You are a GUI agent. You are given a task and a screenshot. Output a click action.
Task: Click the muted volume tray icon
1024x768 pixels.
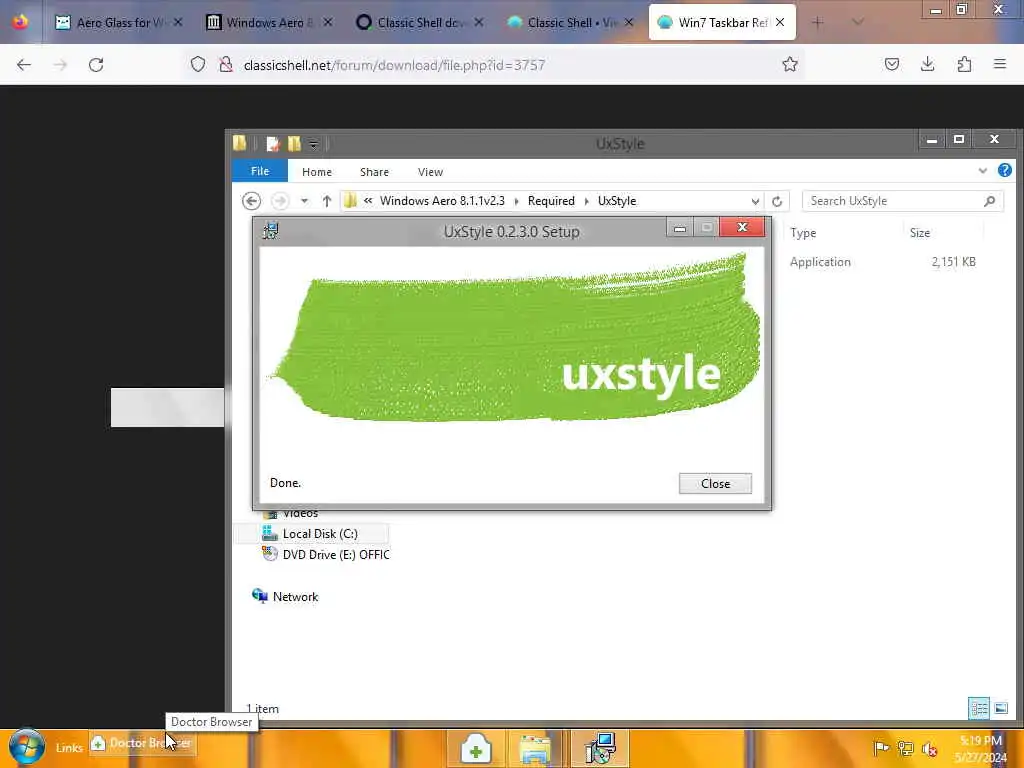tap(929, 749)
